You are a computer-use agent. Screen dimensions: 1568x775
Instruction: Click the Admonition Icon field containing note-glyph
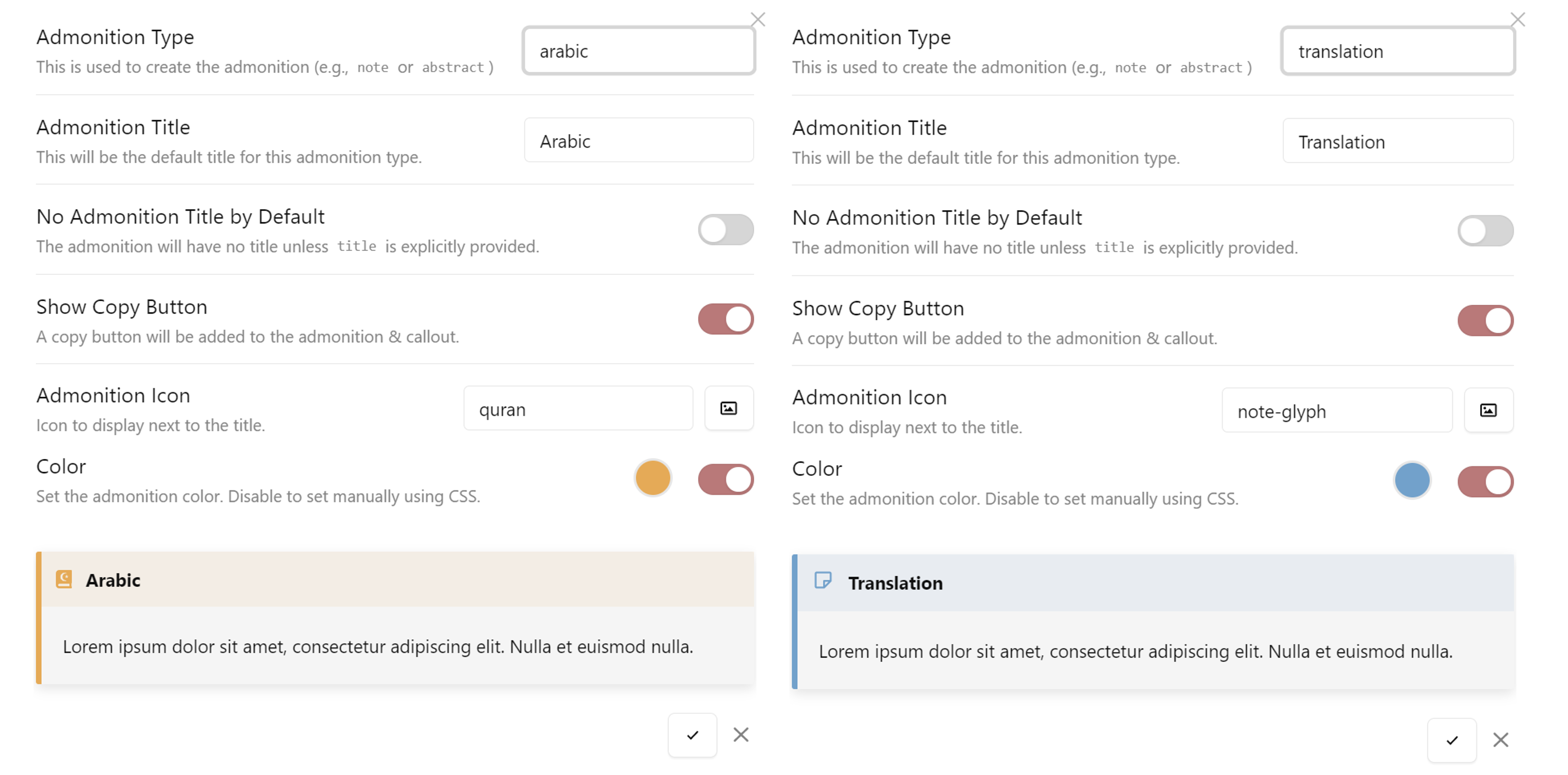point(1337,411)
